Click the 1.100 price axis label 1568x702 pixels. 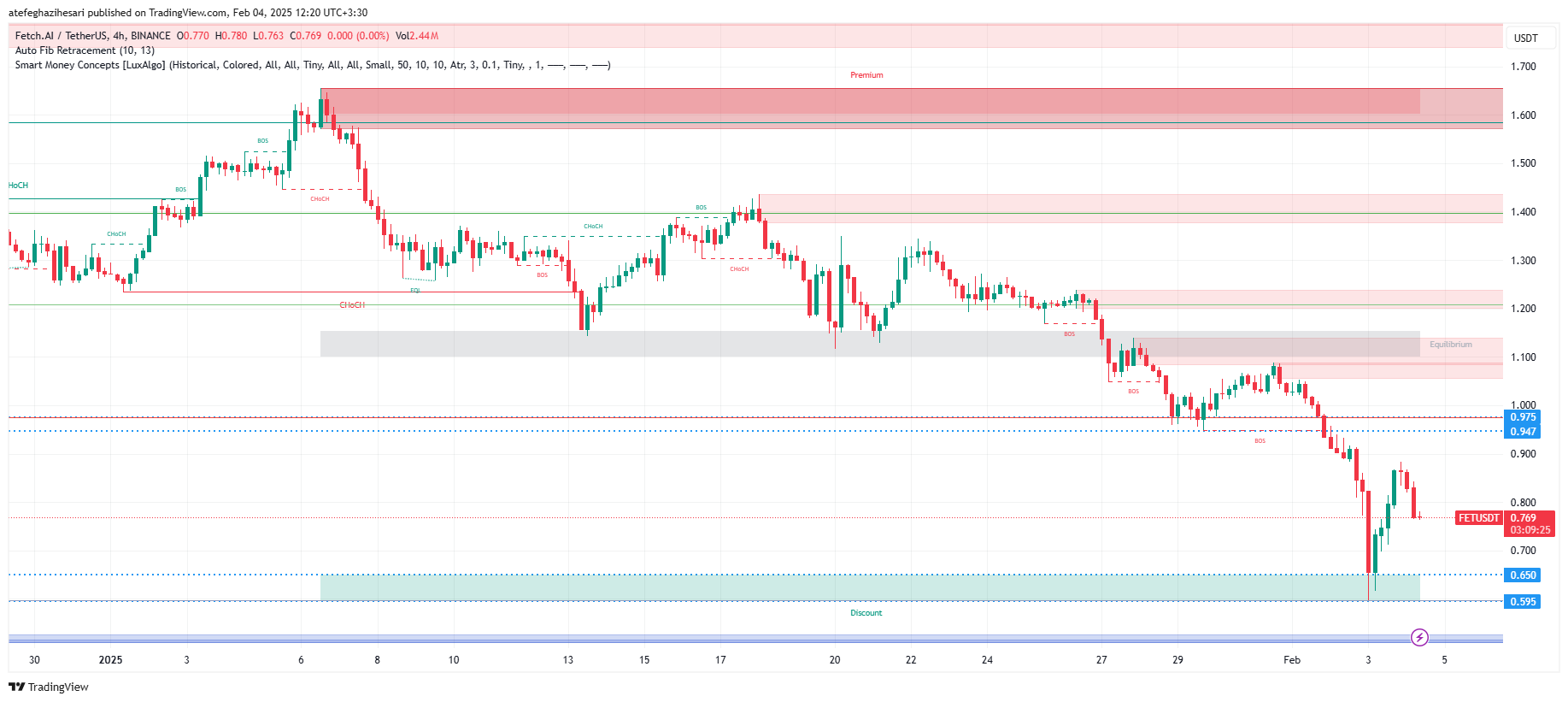pyautogui.click(x=1524, y=357)
